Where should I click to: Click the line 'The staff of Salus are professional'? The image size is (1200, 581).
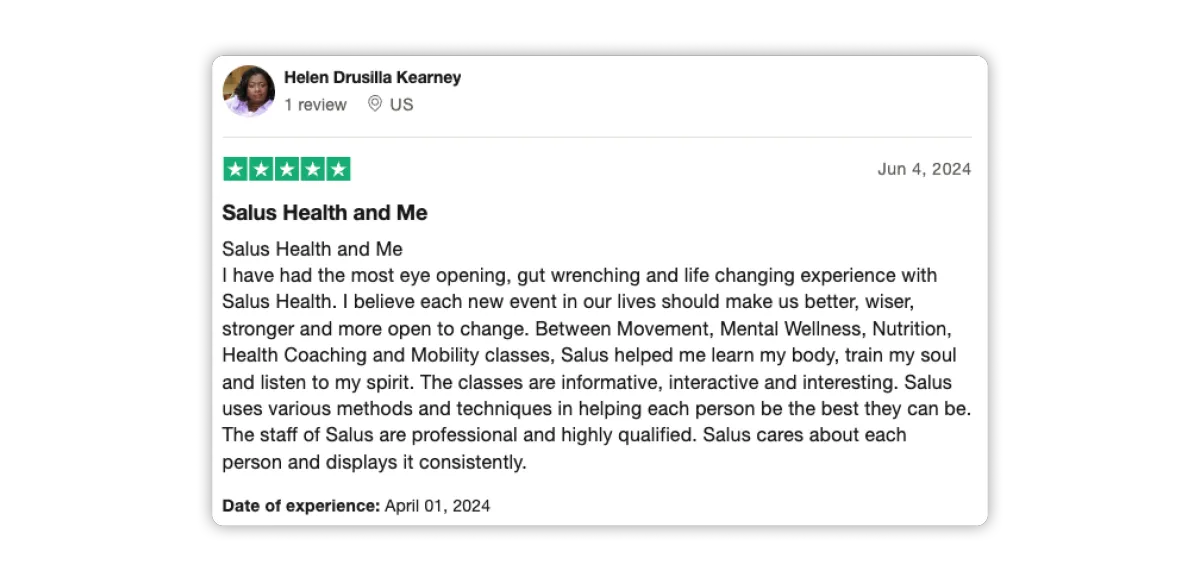[x=564, y=436]
